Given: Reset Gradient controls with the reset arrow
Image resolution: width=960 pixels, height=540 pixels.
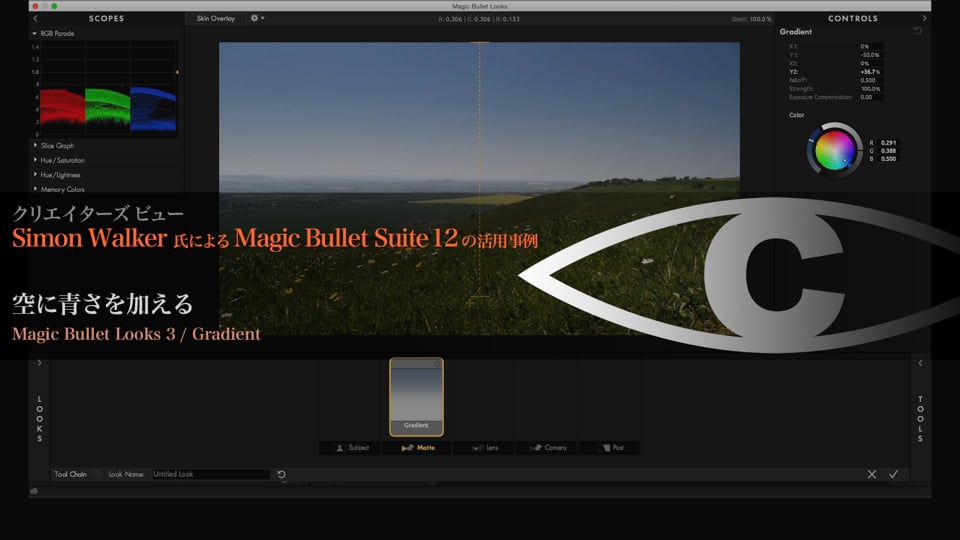Looking at the screenshot, I should click(918, 31).
